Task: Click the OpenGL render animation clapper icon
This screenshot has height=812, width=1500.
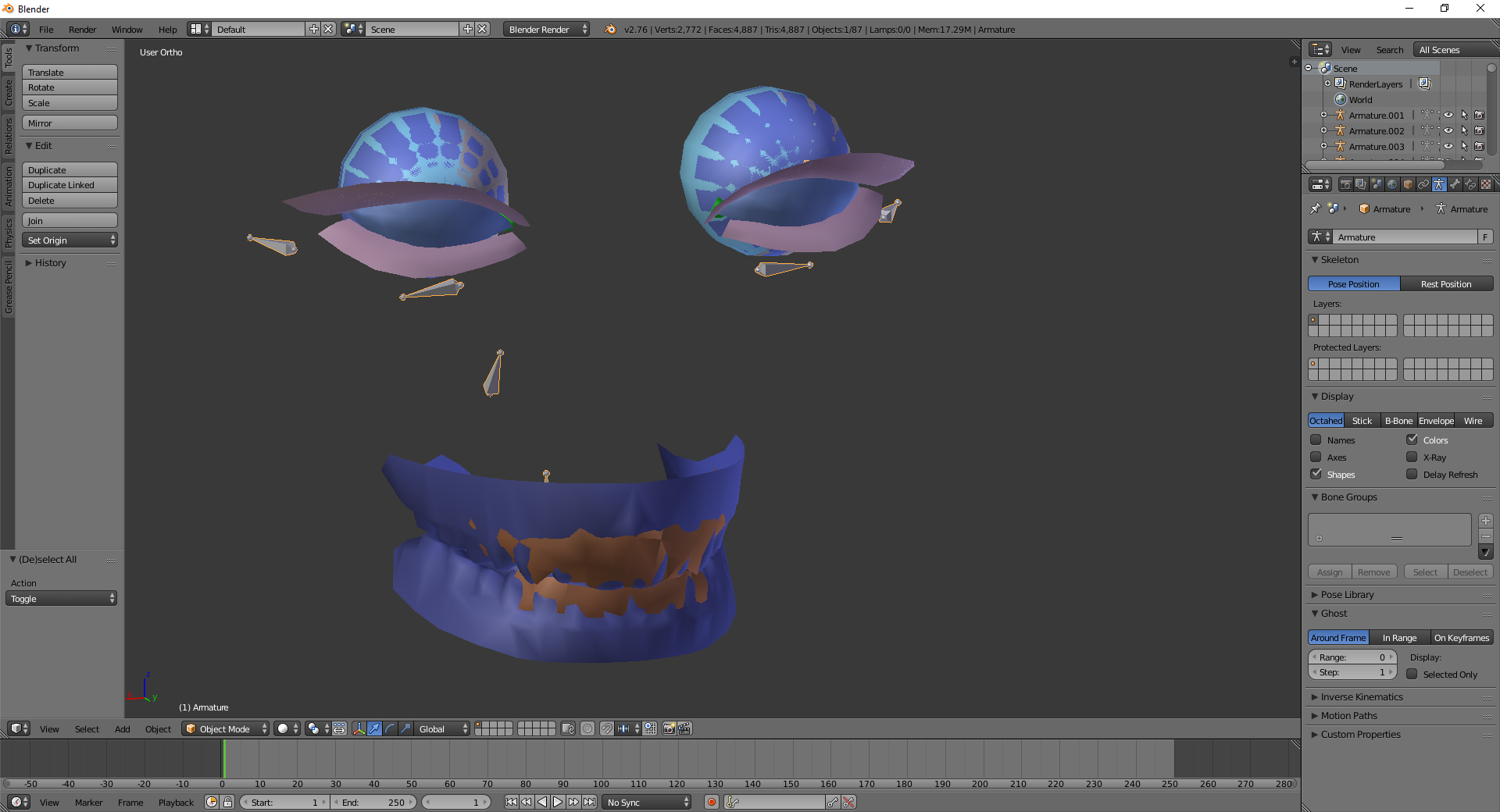Action: [x=684, y=728]
